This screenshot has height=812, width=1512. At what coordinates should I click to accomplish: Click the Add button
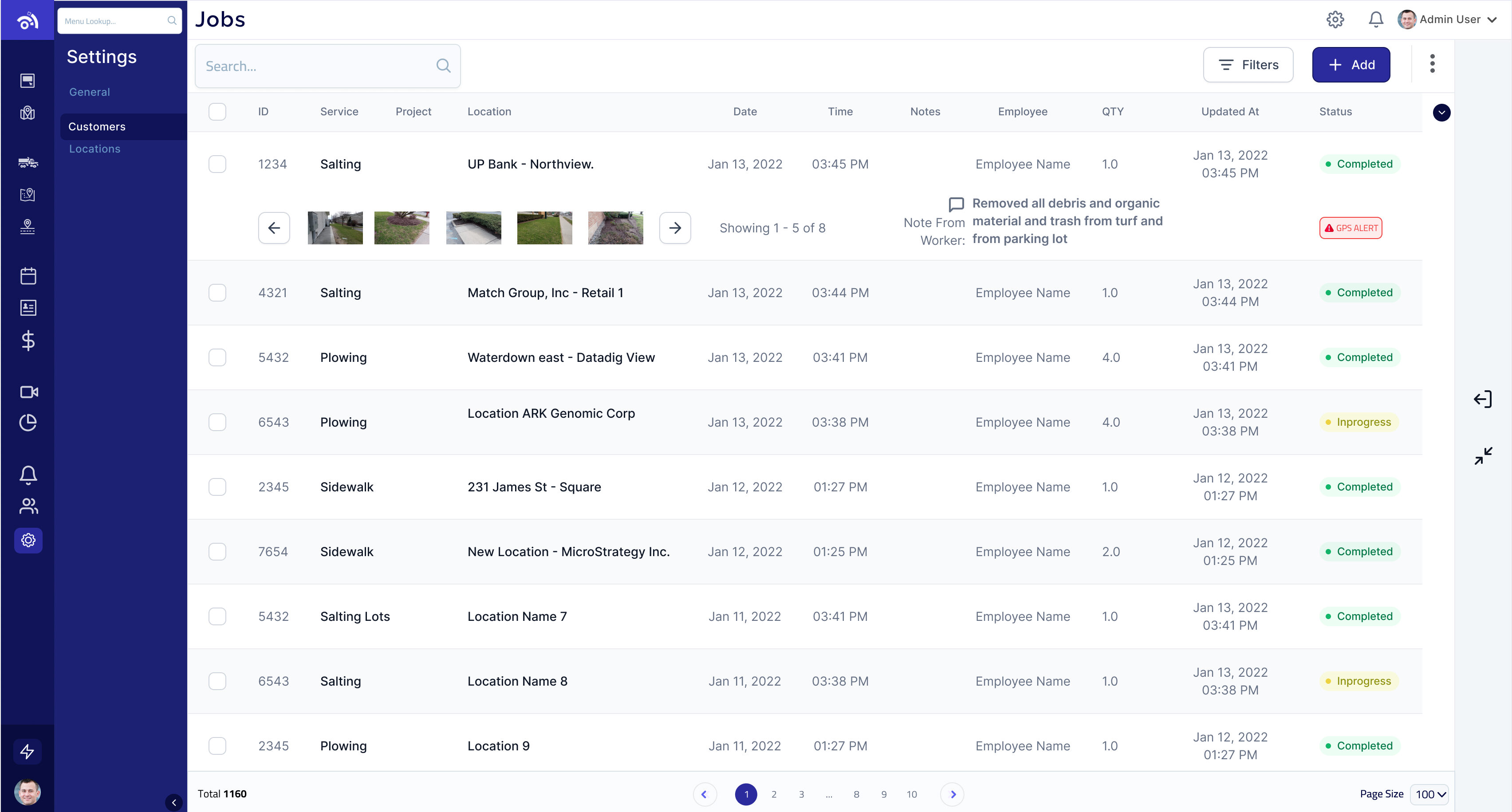point(1351,65)
